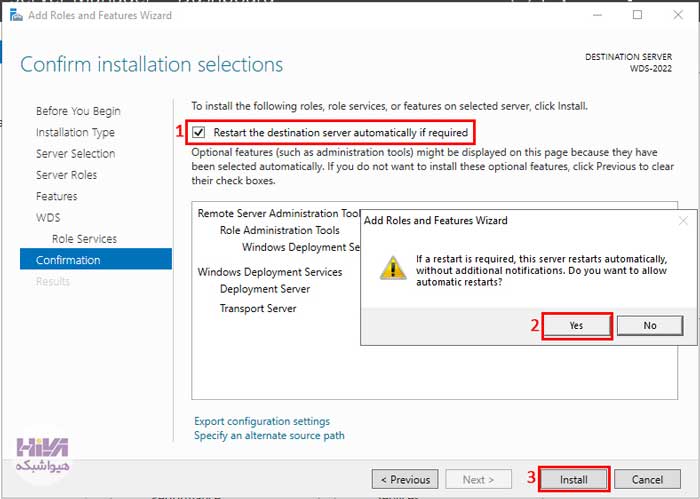Open Export configuration settings link
The width and height of the screenshot is (700, 499).
pyautogui.click(x=262, y=421)
